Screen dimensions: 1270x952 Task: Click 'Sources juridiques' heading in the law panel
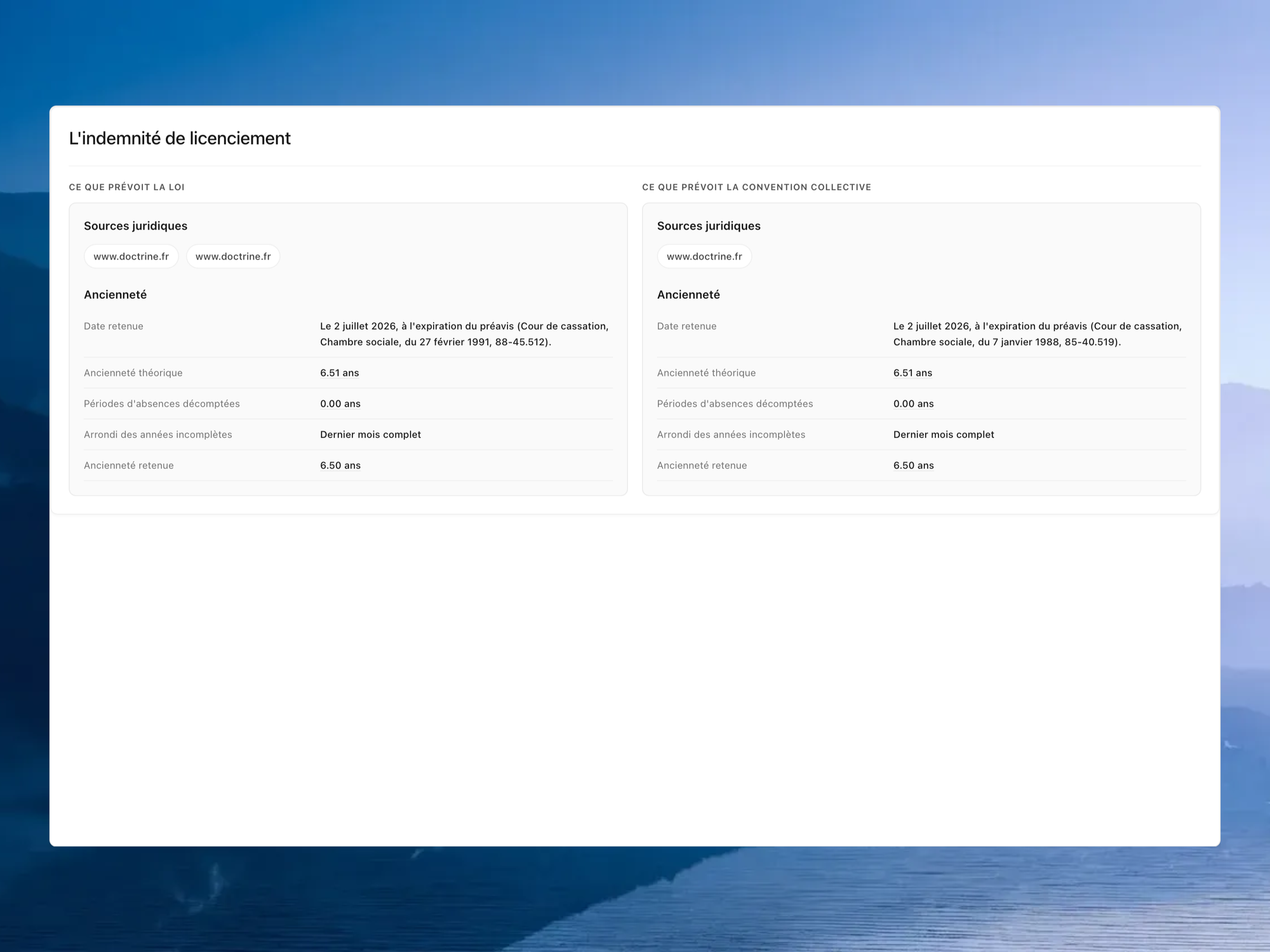(x=135, y=226)
